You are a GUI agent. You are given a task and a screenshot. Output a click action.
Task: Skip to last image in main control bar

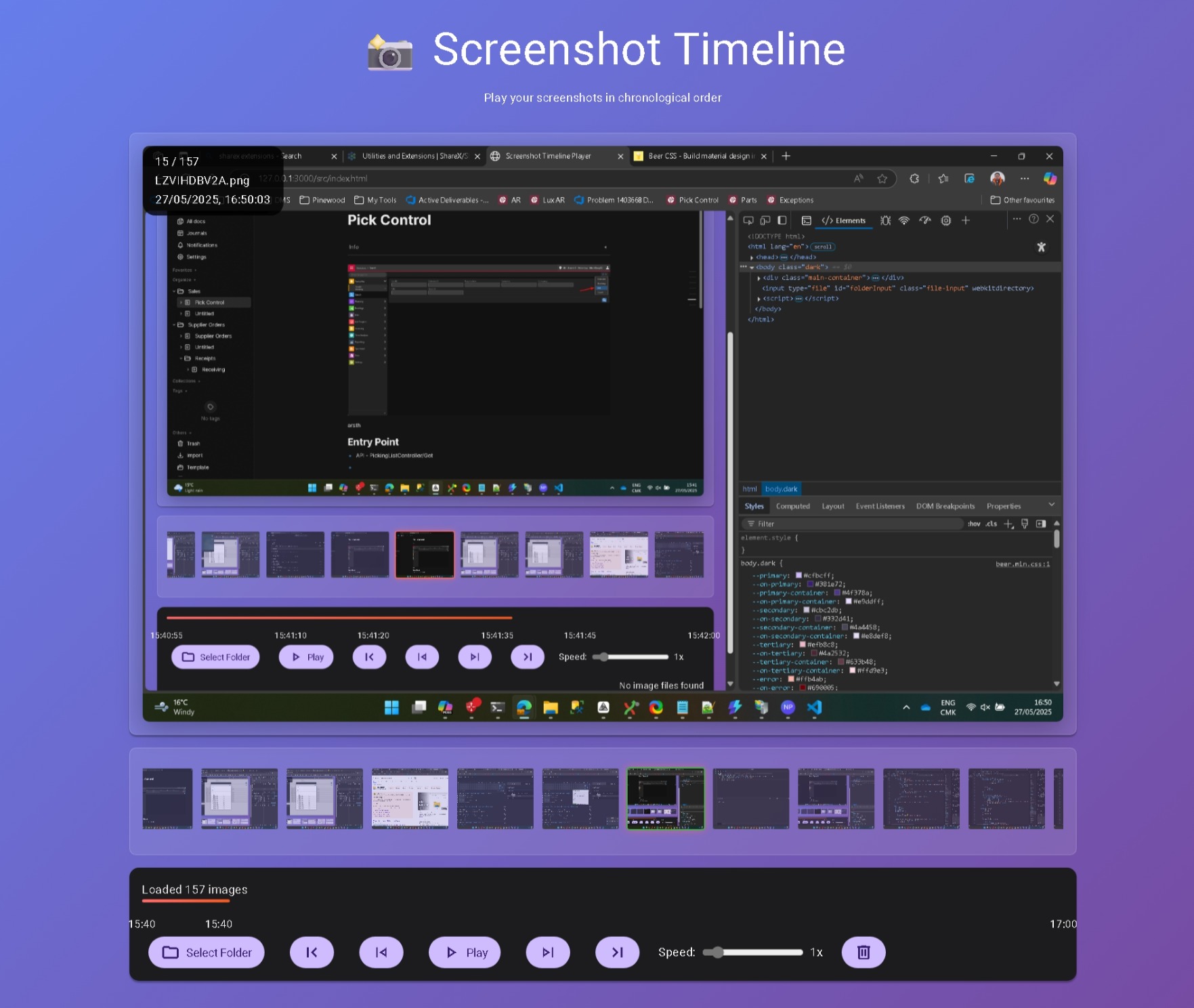pos(617,952)
